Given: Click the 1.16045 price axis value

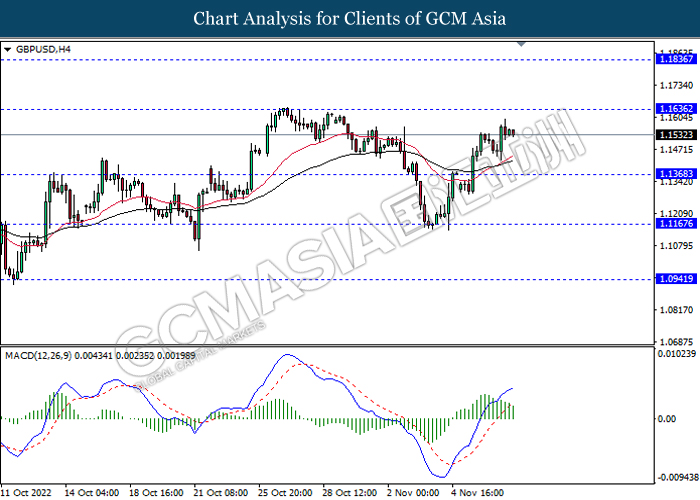Looking at the screenshot, I should [676, 117].
